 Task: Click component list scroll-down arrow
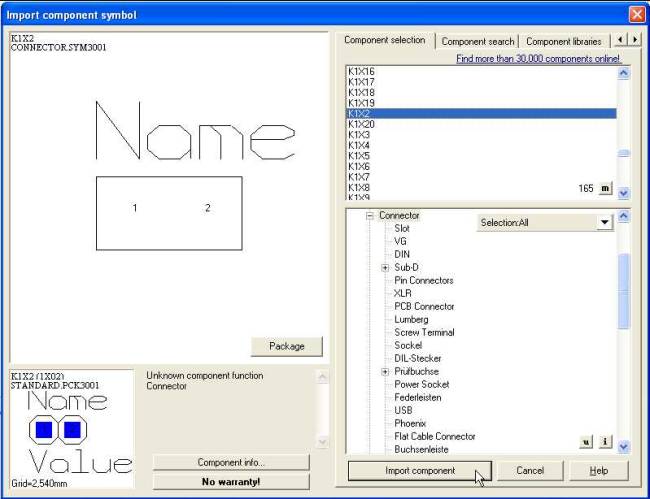click(x=623, y=193)
